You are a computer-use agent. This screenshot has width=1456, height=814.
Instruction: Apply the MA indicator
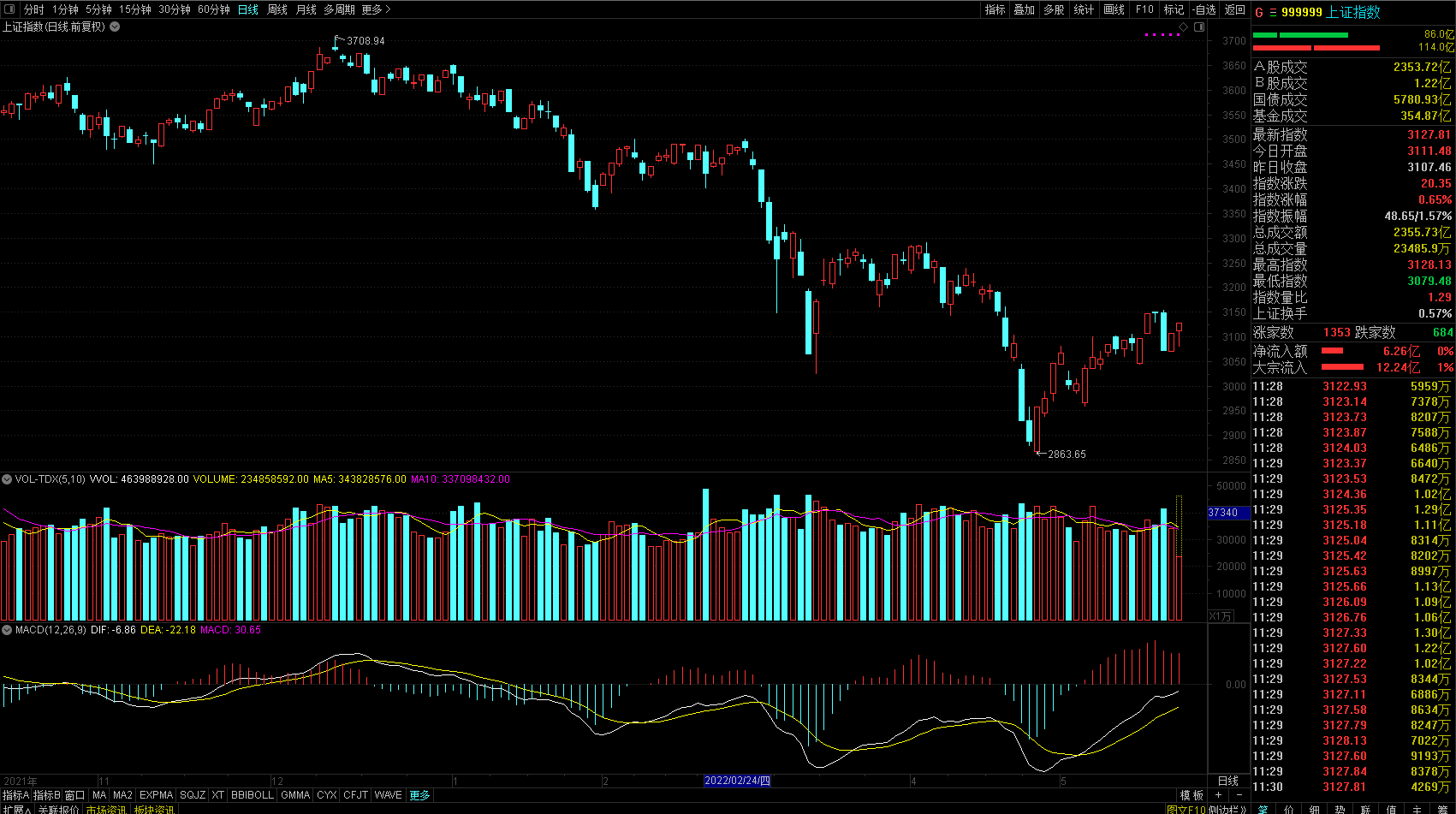coord(99,795)
